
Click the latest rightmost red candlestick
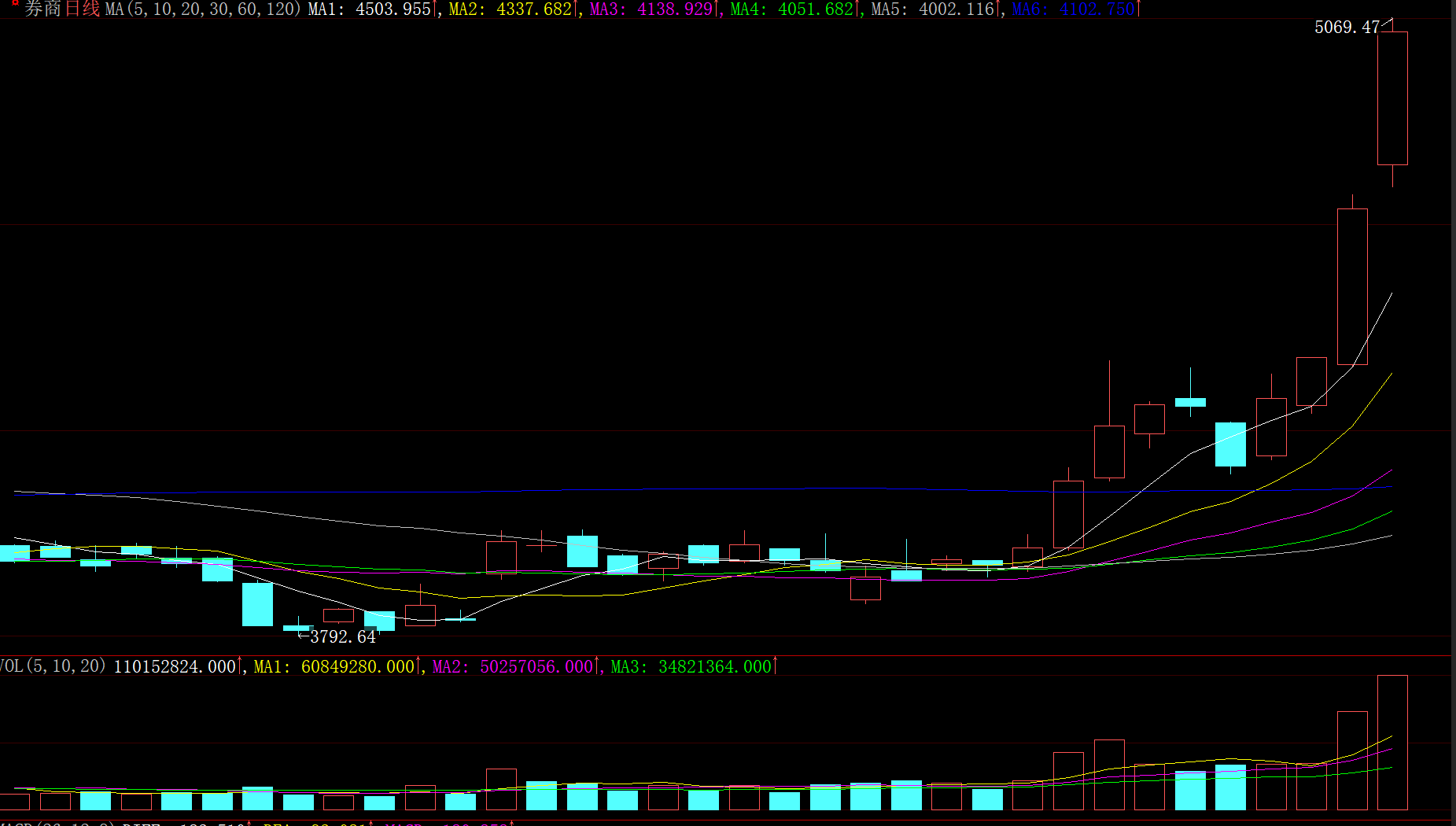(1392, 98)
